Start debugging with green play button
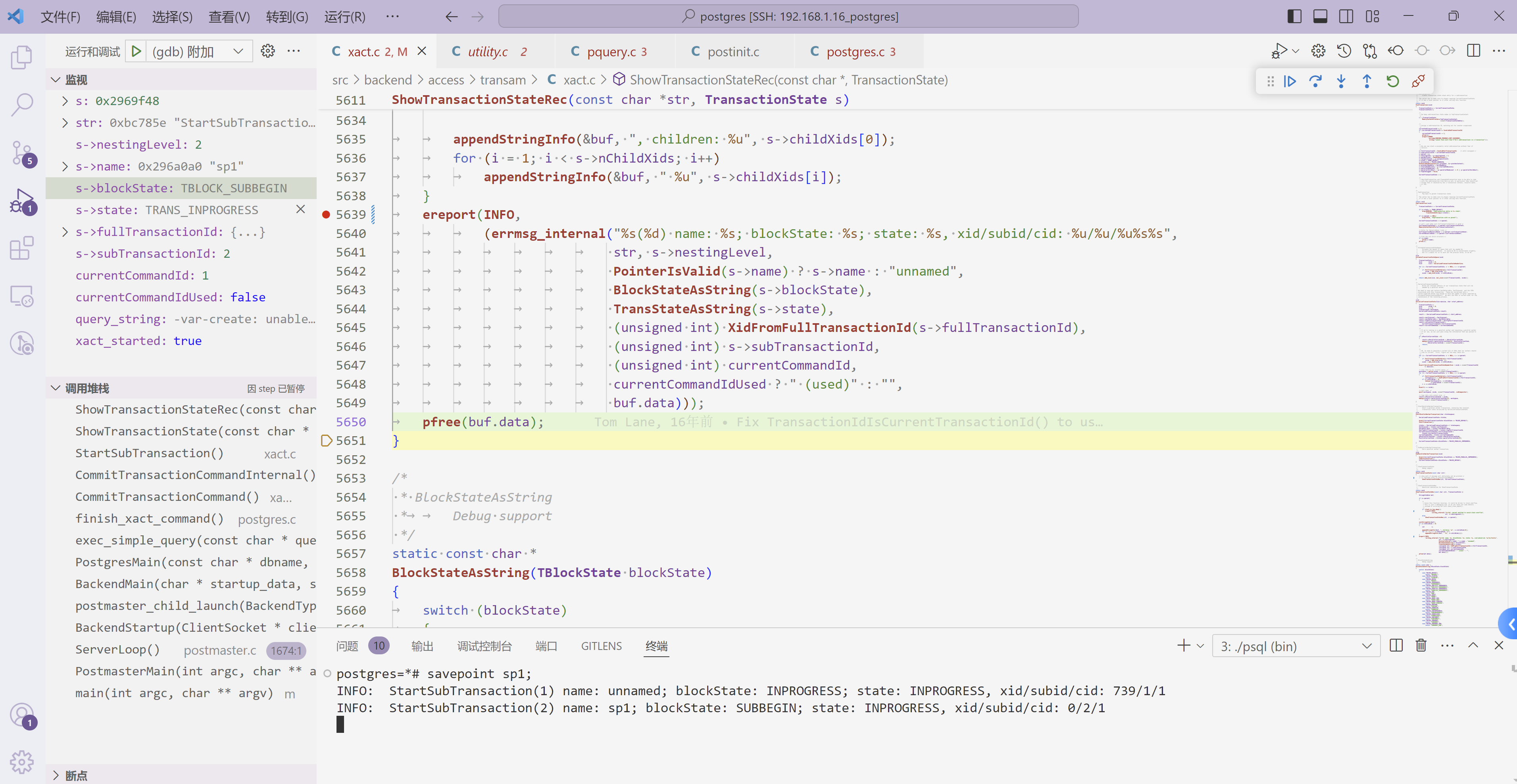1517x784 pixels. click(x=136, y=51)
